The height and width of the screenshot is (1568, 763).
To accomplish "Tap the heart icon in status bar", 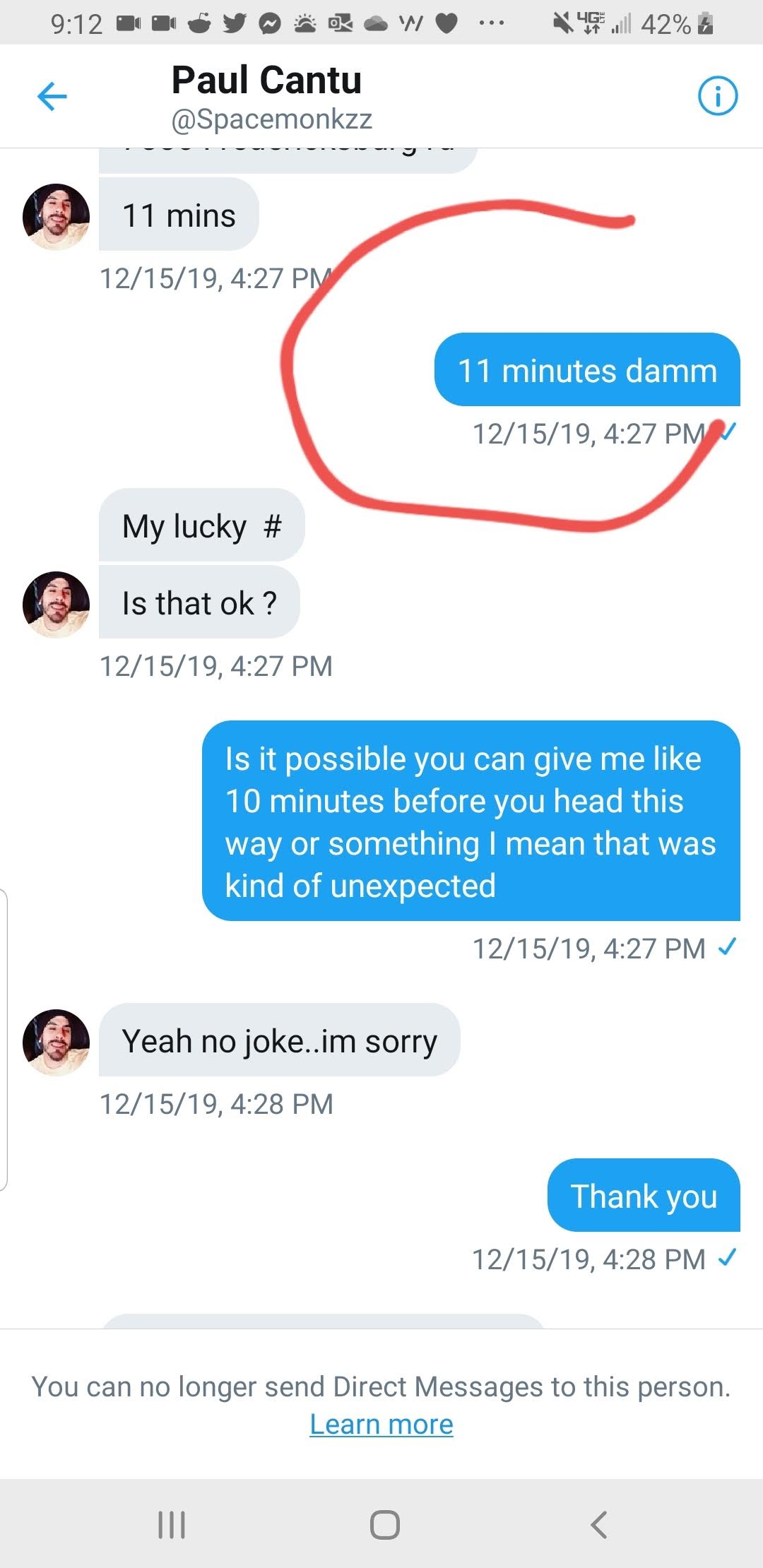I will (x=446, y=24).
